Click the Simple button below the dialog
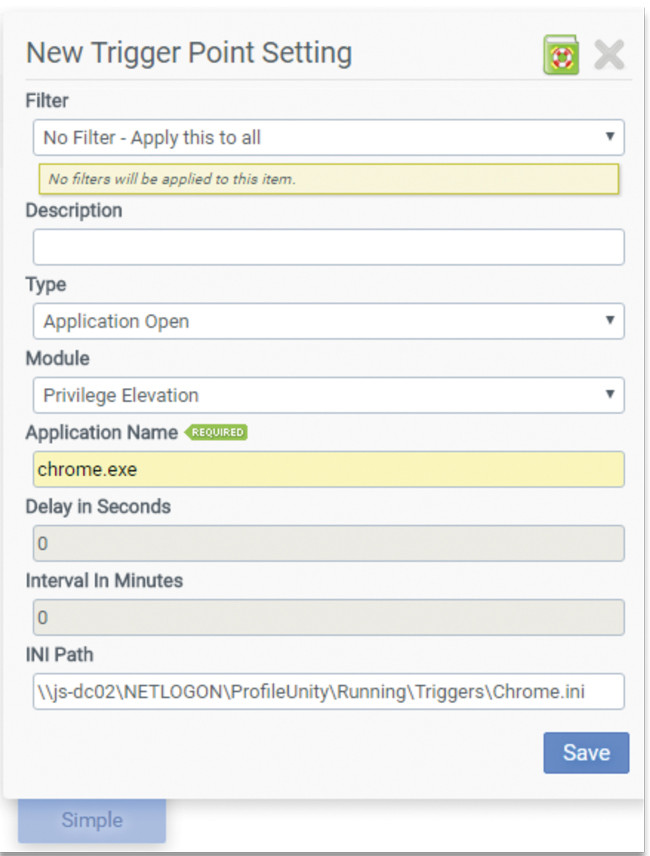The width and height of the screenshot is (650, 856). pyautogui.click(x=92, y=820)
